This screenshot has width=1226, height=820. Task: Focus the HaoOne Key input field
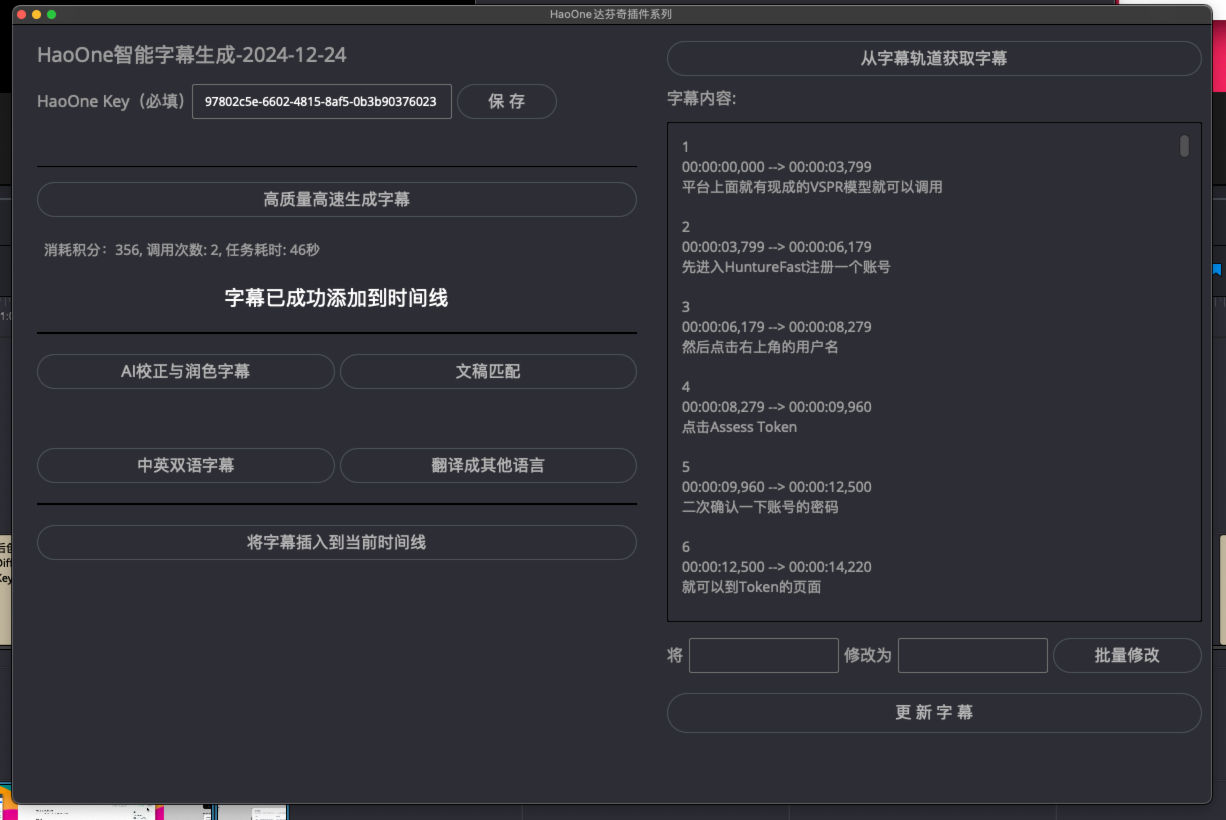pos(322,101)
